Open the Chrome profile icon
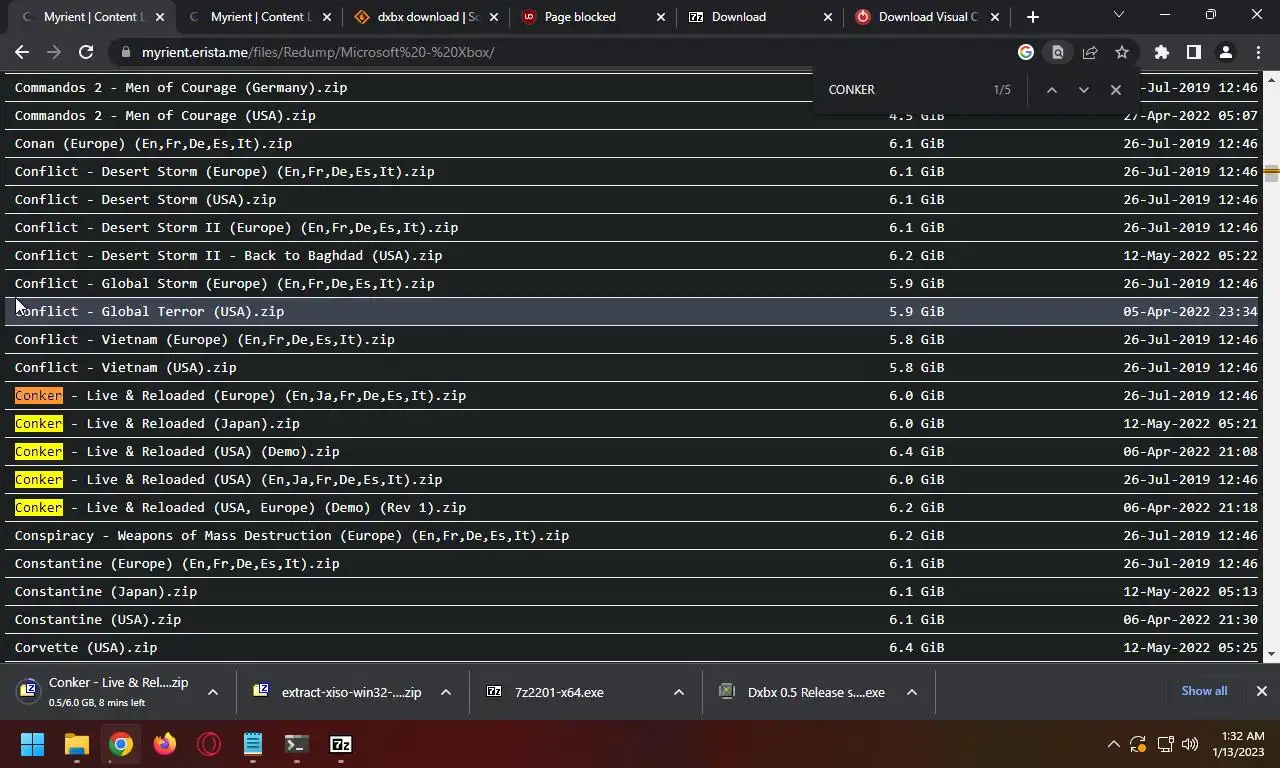The height and width of the screenshot is (768, 1280). coord(1225,52)
